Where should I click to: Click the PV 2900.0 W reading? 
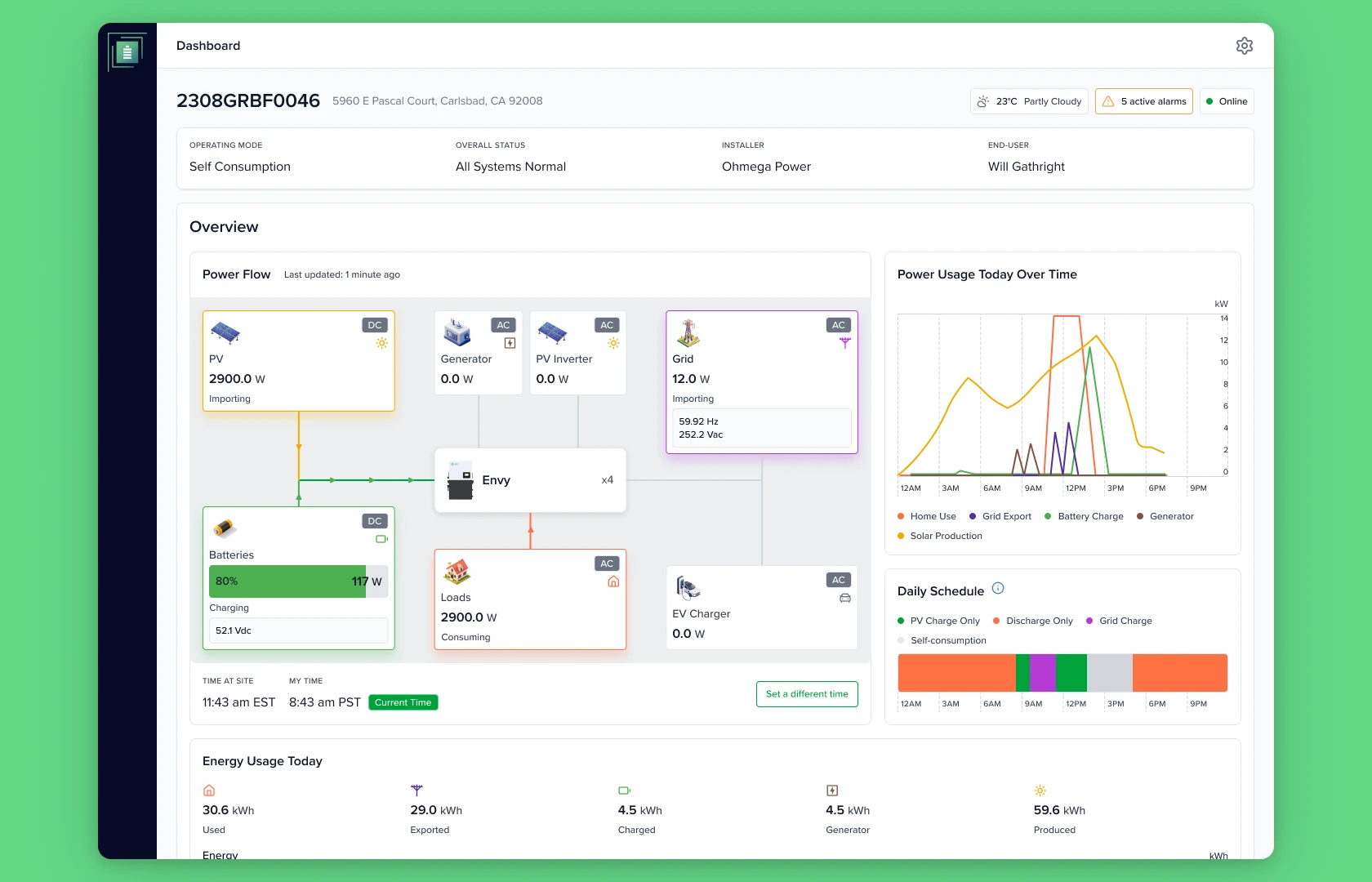pyautogui.click(x=237, y=379)
